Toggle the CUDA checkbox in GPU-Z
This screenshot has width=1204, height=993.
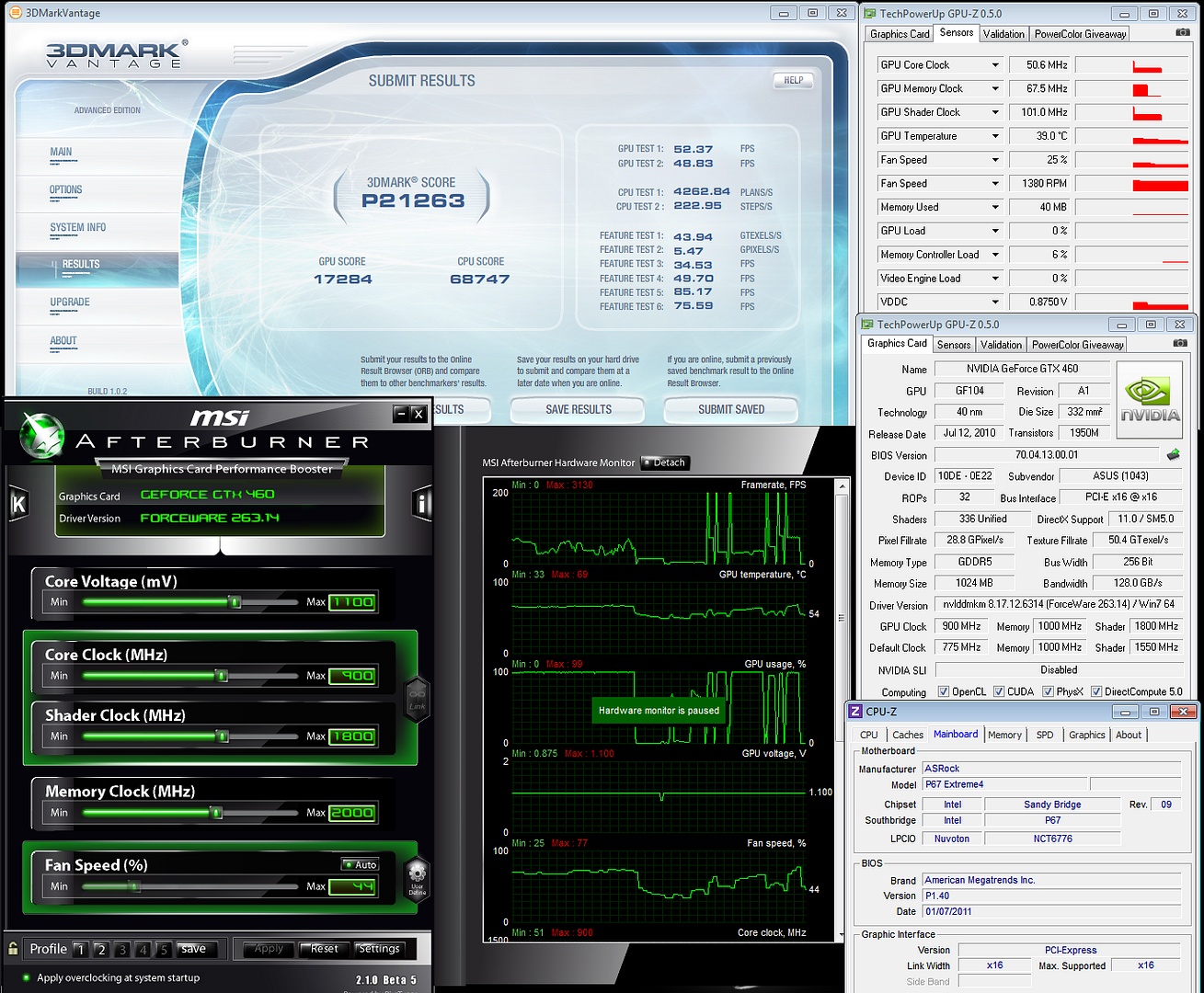coord(999,691)
